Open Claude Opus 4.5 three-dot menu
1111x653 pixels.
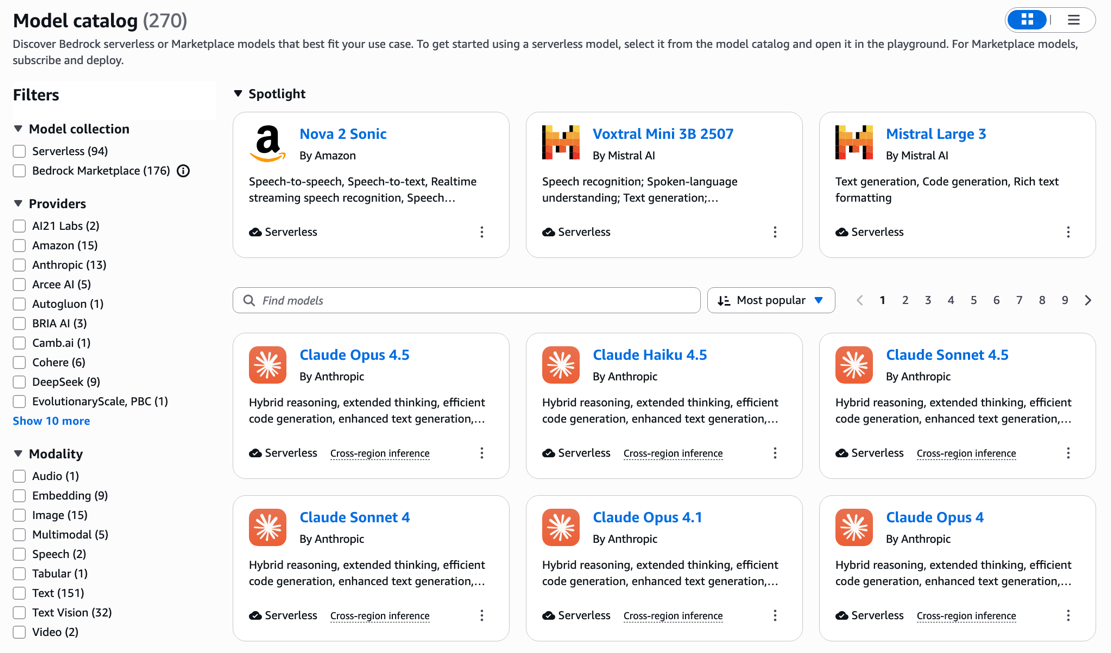482,453
